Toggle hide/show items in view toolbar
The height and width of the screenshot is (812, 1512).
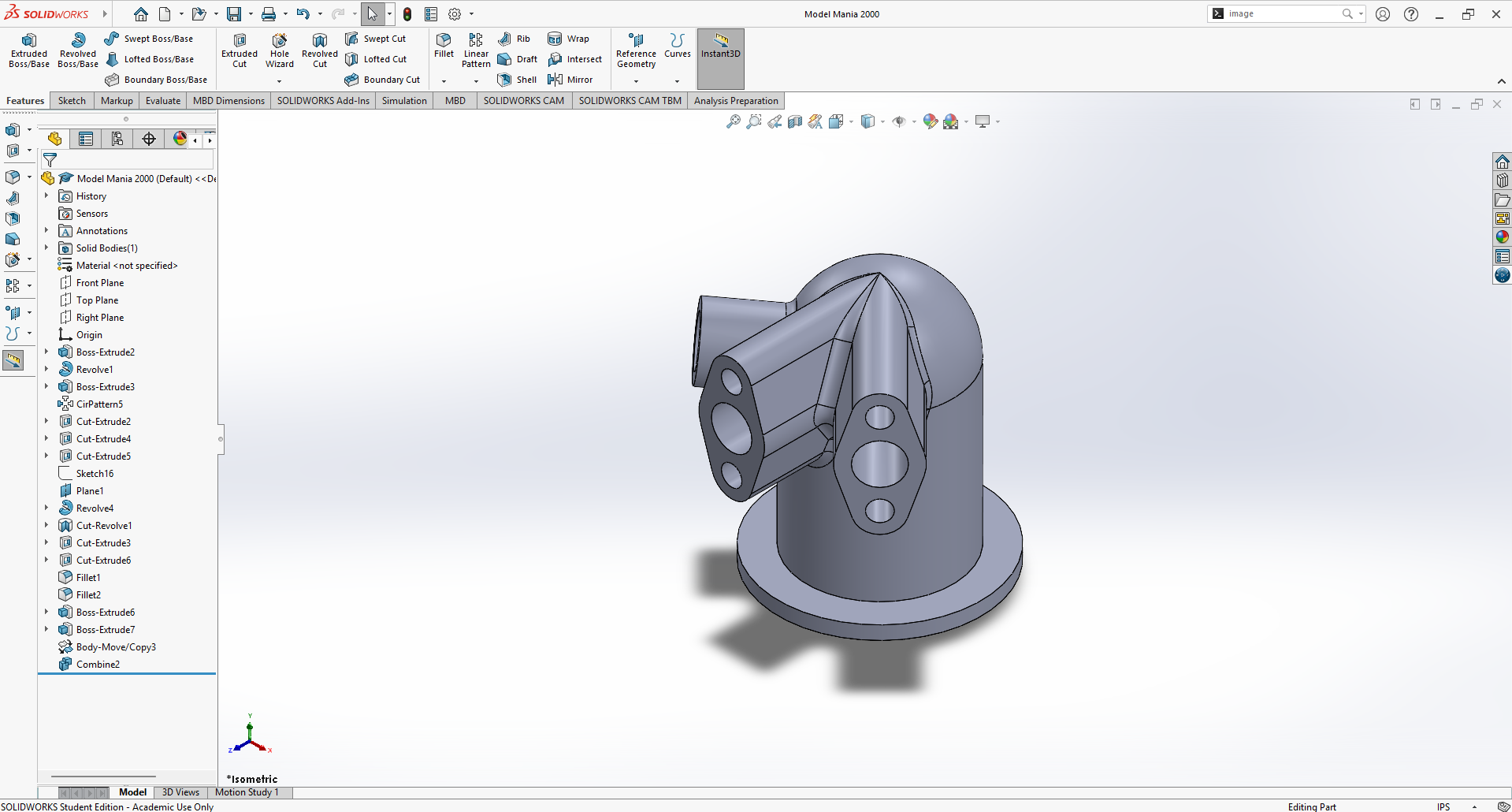(x=899, y=121)
